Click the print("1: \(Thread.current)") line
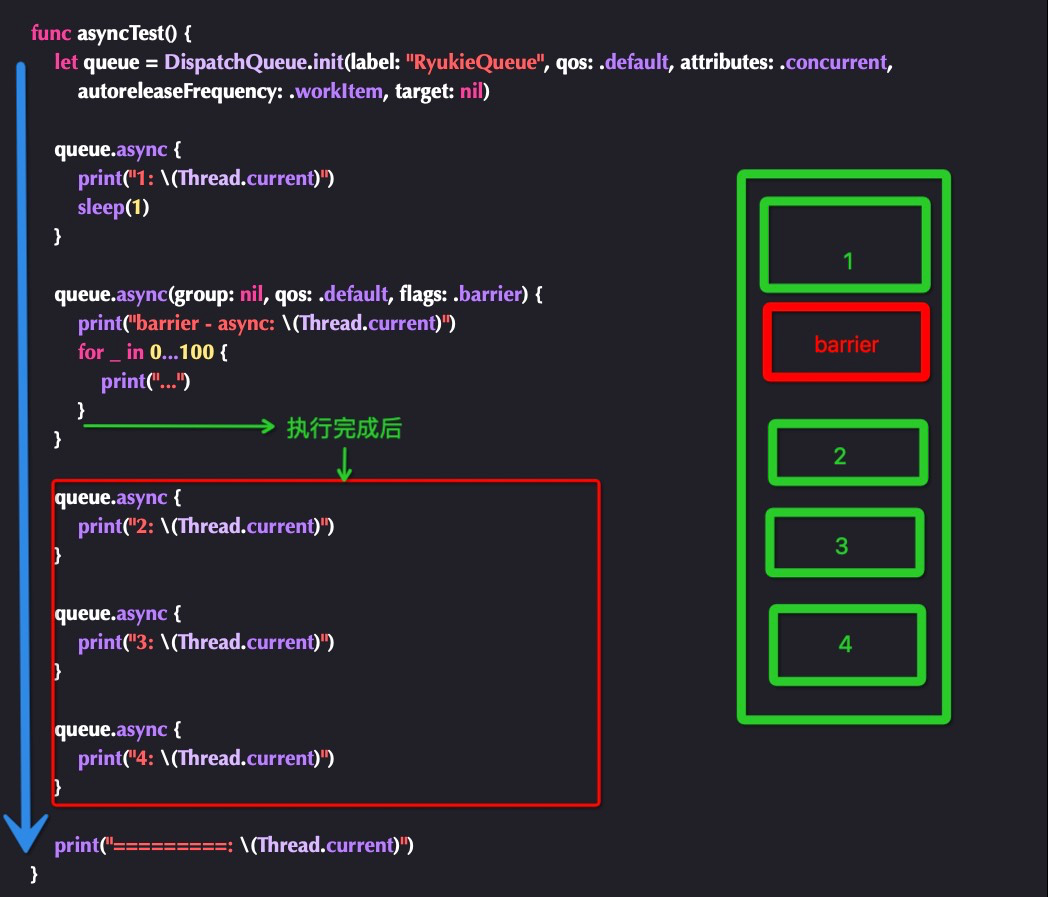The image size is (1048, 897). [206, 178]
